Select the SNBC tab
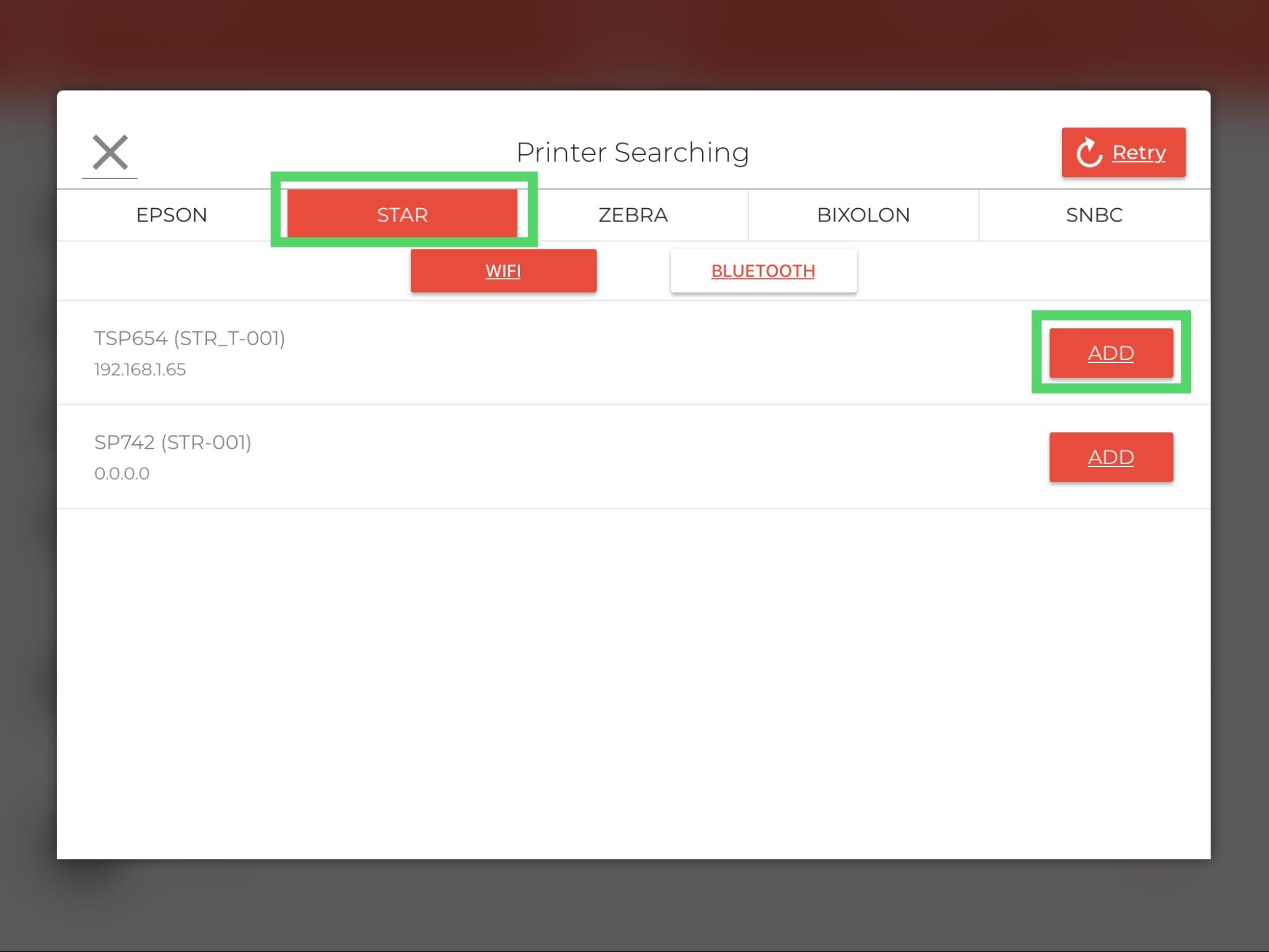Viewport: 1269px width, 952px height. (1093, 215)
